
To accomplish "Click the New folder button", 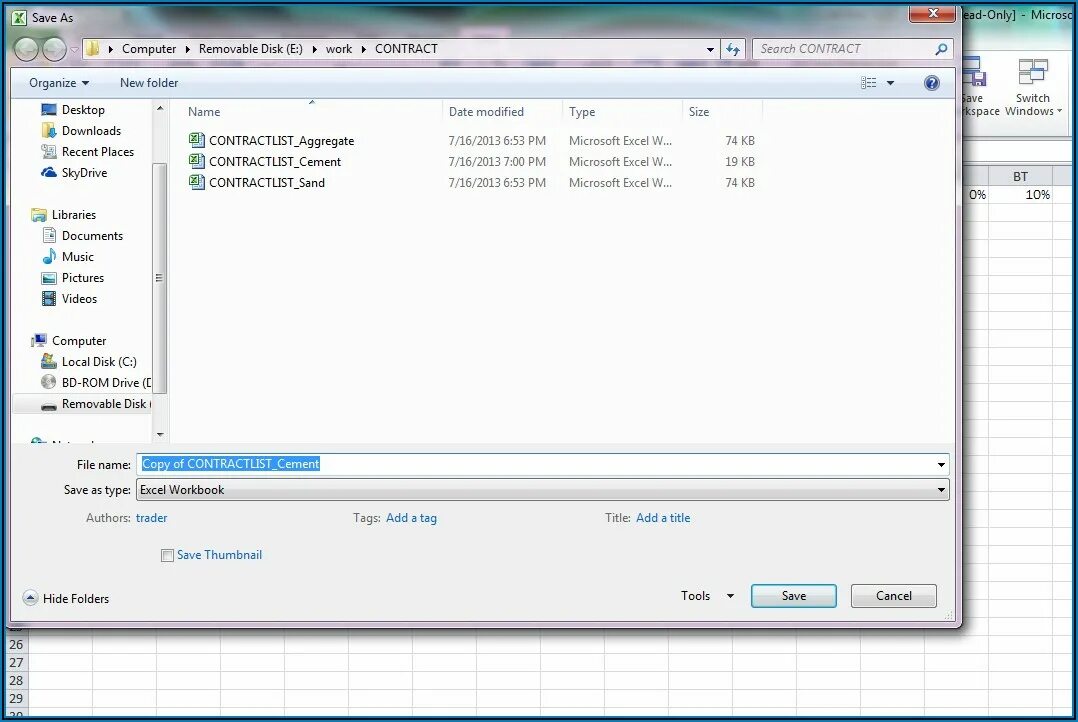I will 149,83.
